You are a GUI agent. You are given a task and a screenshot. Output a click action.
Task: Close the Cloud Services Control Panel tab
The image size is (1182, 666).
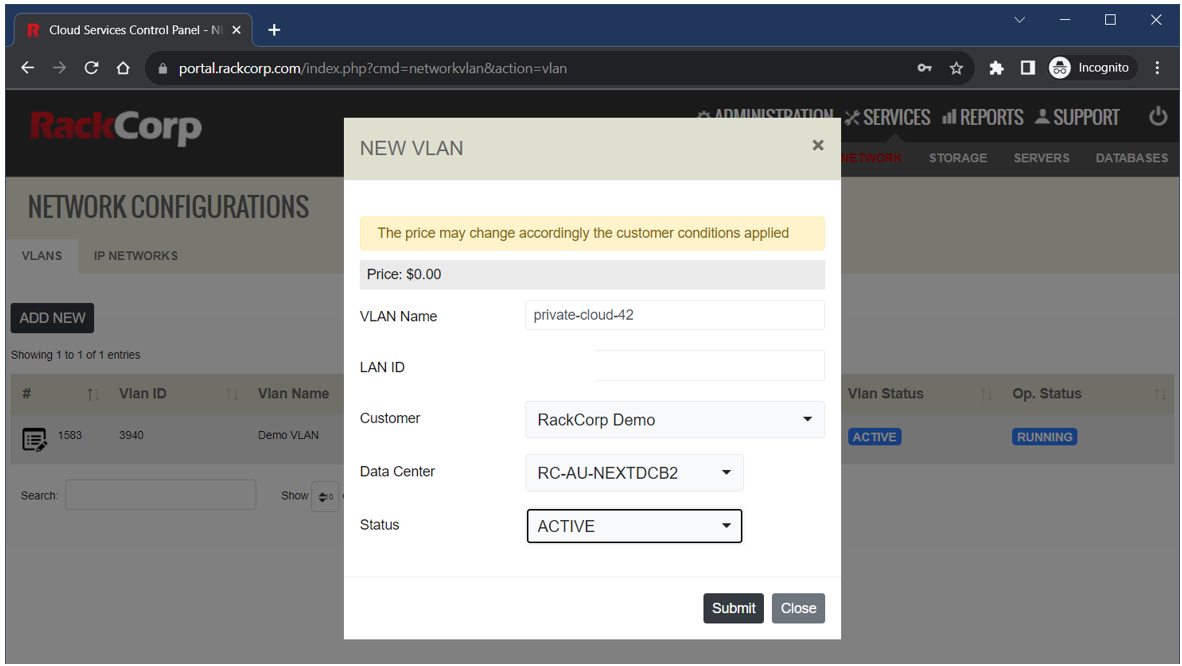point(237,30)
